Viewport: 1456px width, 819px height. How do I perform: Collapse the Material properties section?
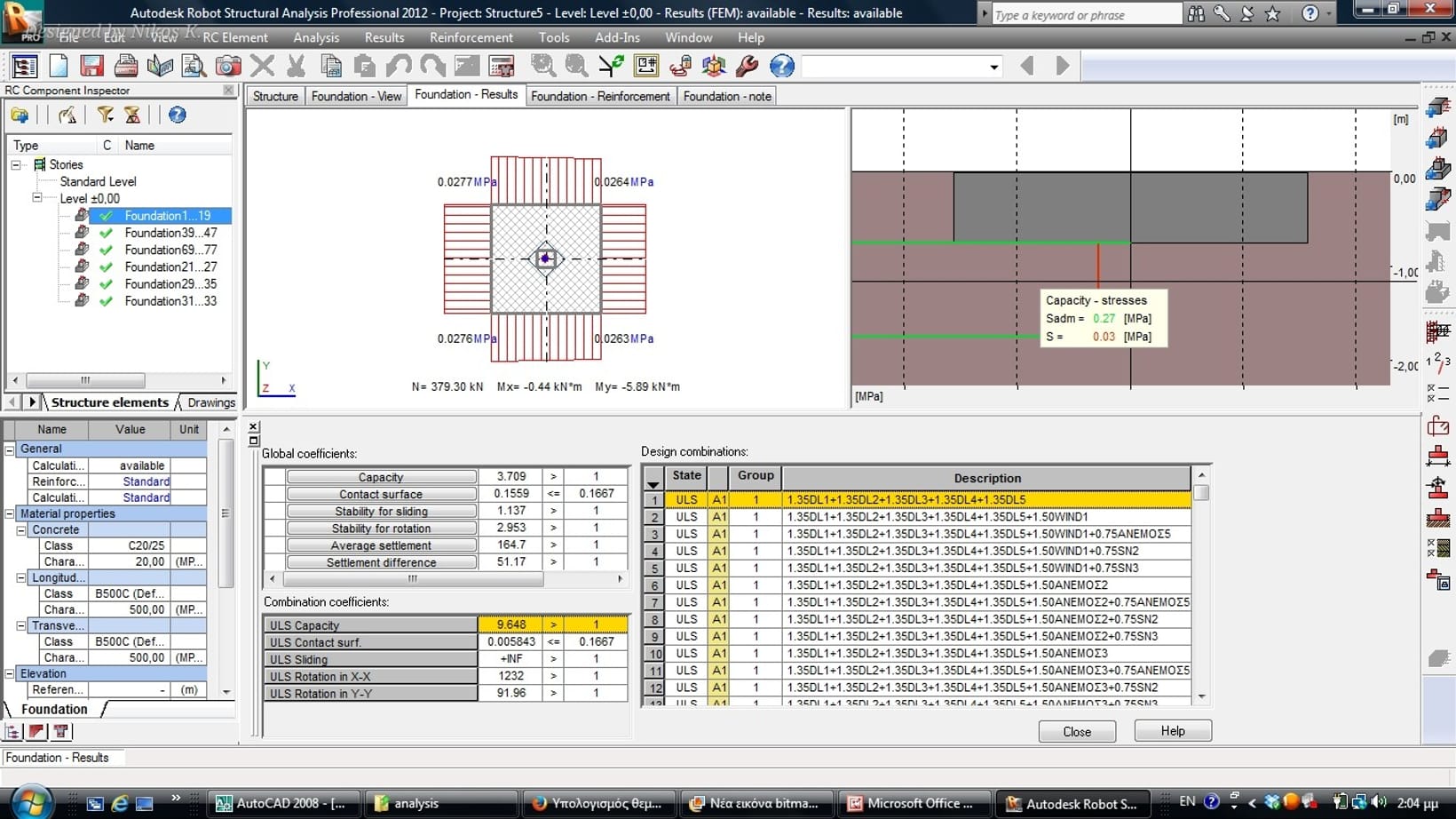(10, 513)
